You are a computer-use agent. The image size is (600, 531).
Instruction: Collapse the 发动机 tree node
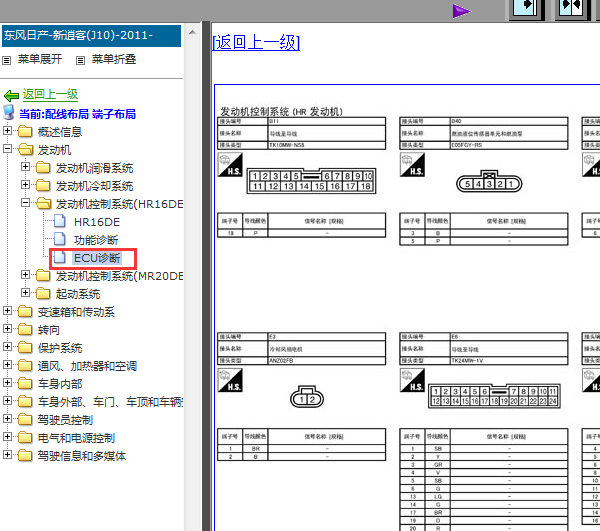[7, 148]
